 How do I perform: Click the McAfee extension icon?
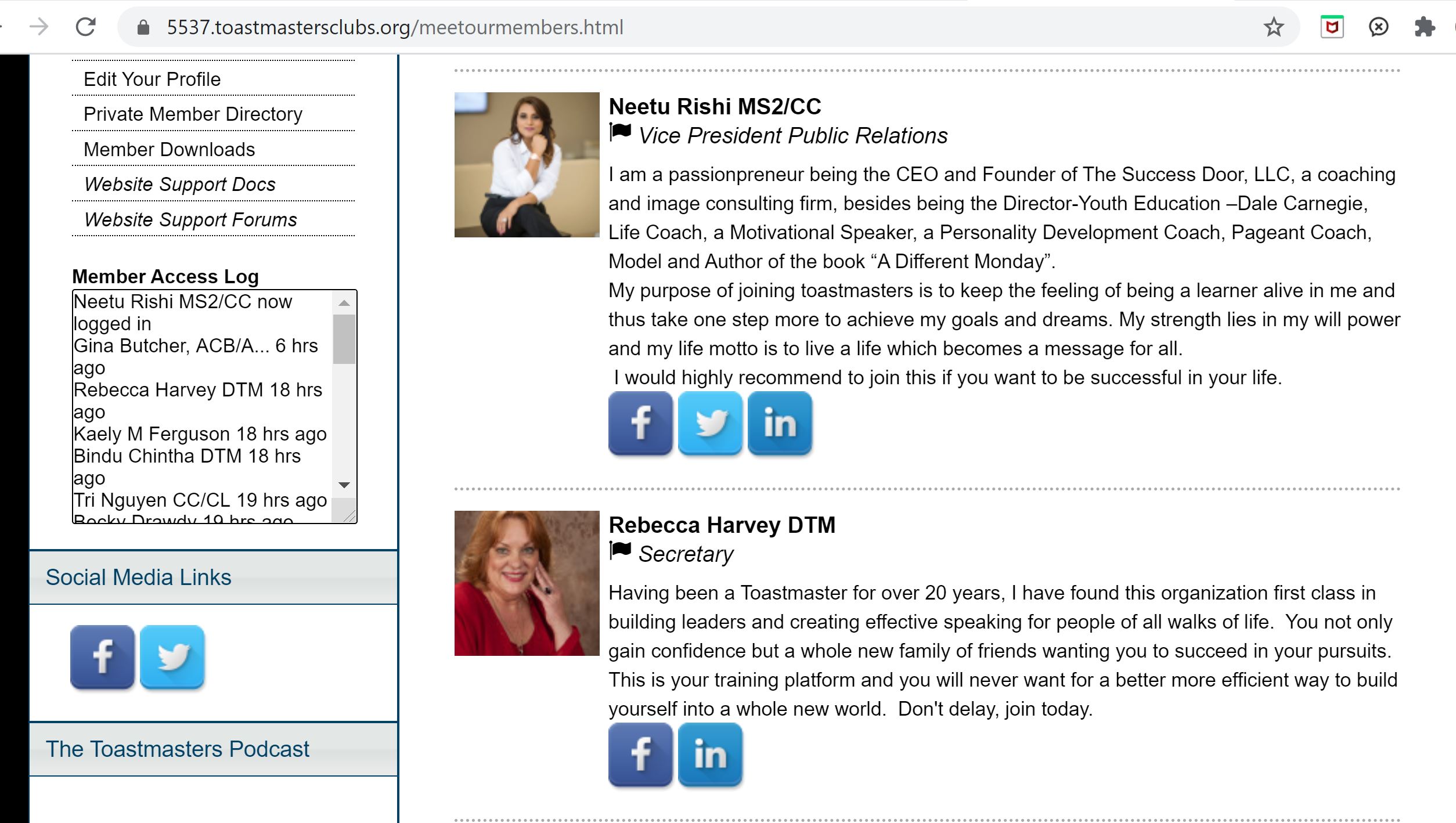point(1332,27)
